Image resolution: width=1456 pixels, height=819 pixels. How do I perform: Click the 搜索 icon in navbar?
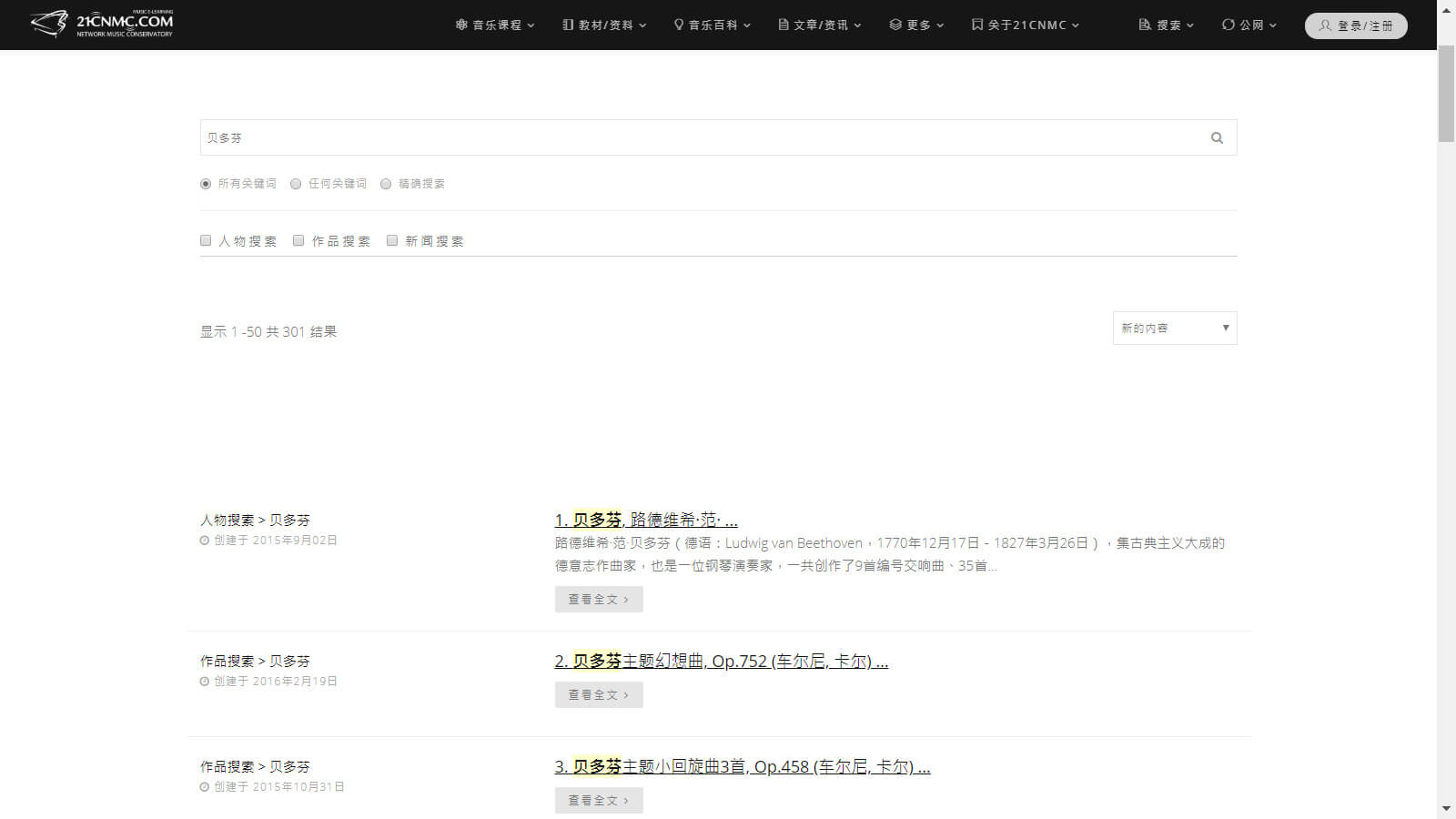1145,25
